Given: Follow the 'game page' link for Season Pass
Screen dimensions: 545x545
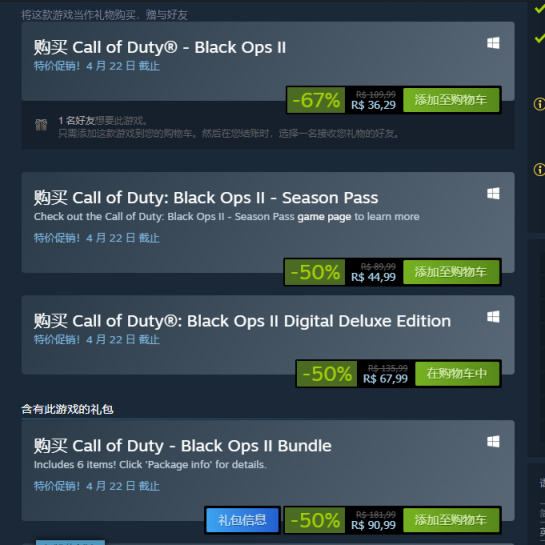Looking at the screenshot, I should [x=324, y=217].
